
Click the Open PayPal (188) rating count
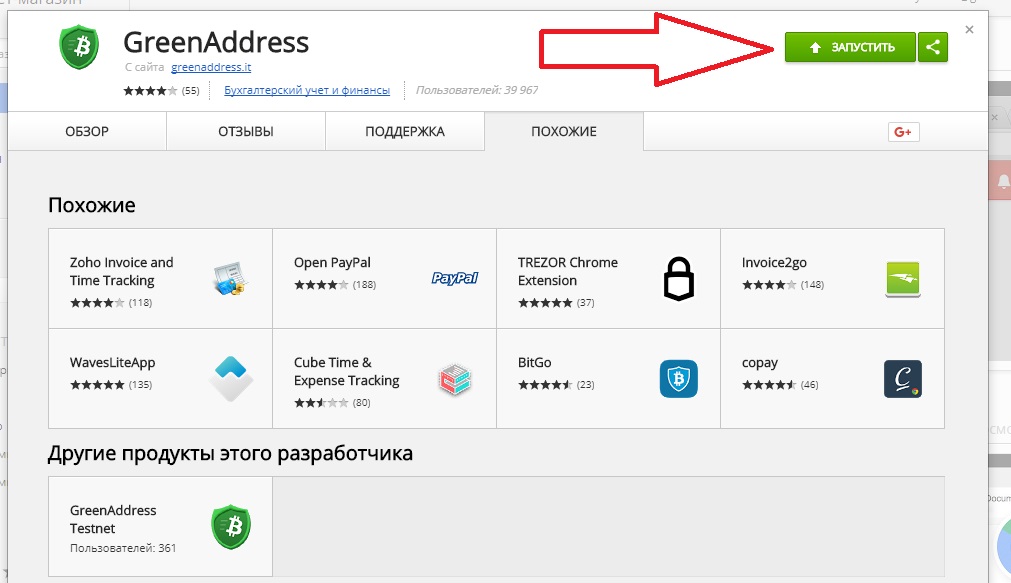click(x=364, y=284)
